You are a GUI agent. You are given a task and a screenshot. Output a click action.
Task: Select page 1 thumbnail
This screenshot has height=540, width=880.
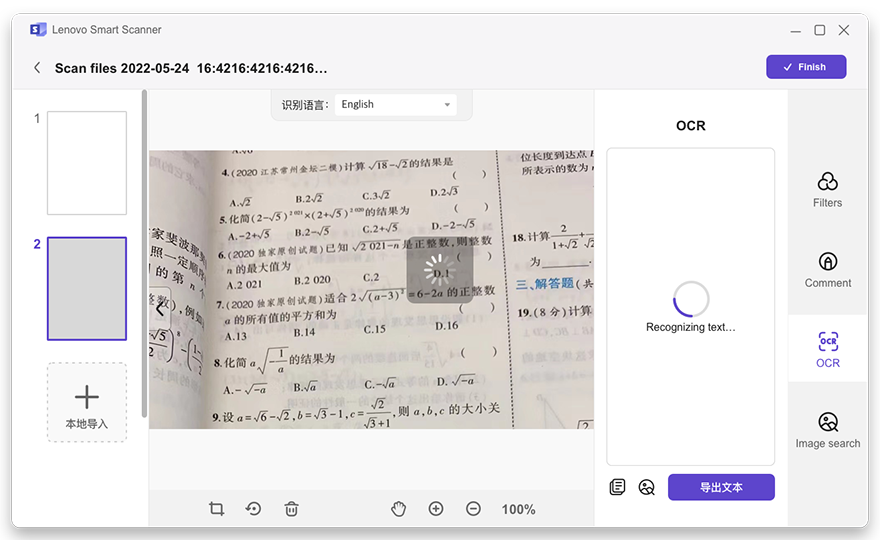pyautogui.click(x=87, y=163)
